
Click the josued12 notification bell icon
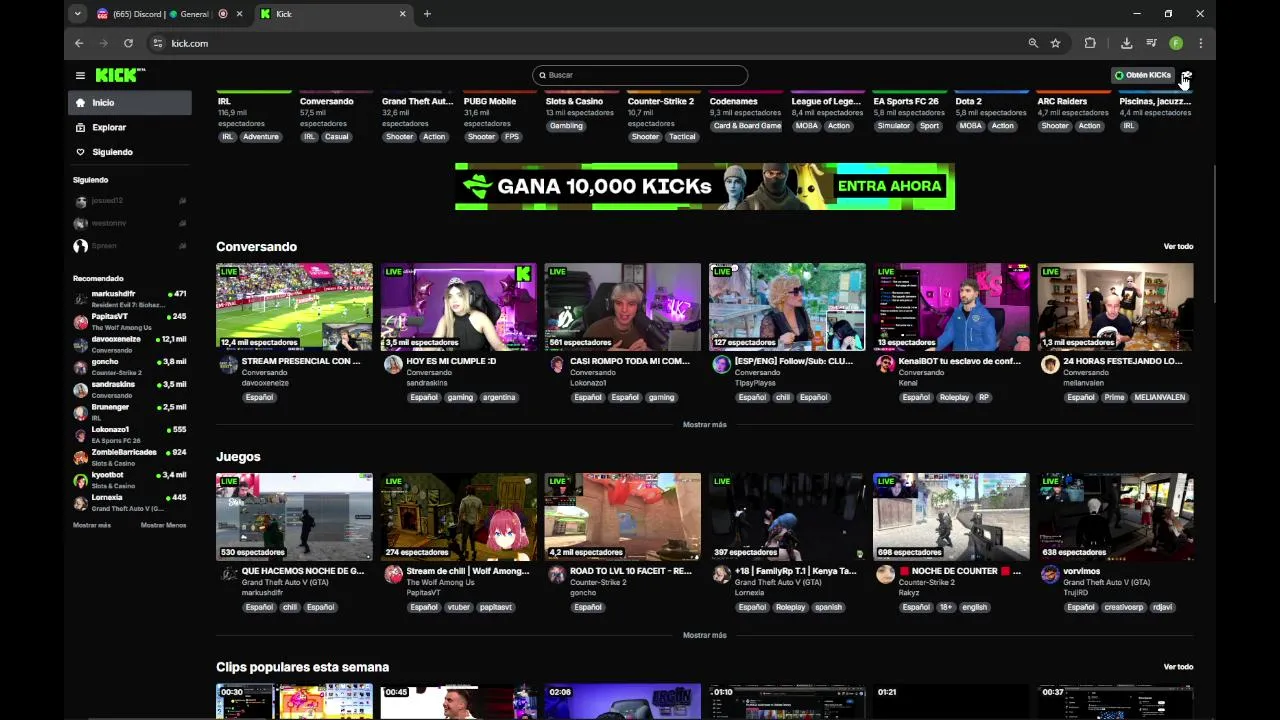pos(182,201)
